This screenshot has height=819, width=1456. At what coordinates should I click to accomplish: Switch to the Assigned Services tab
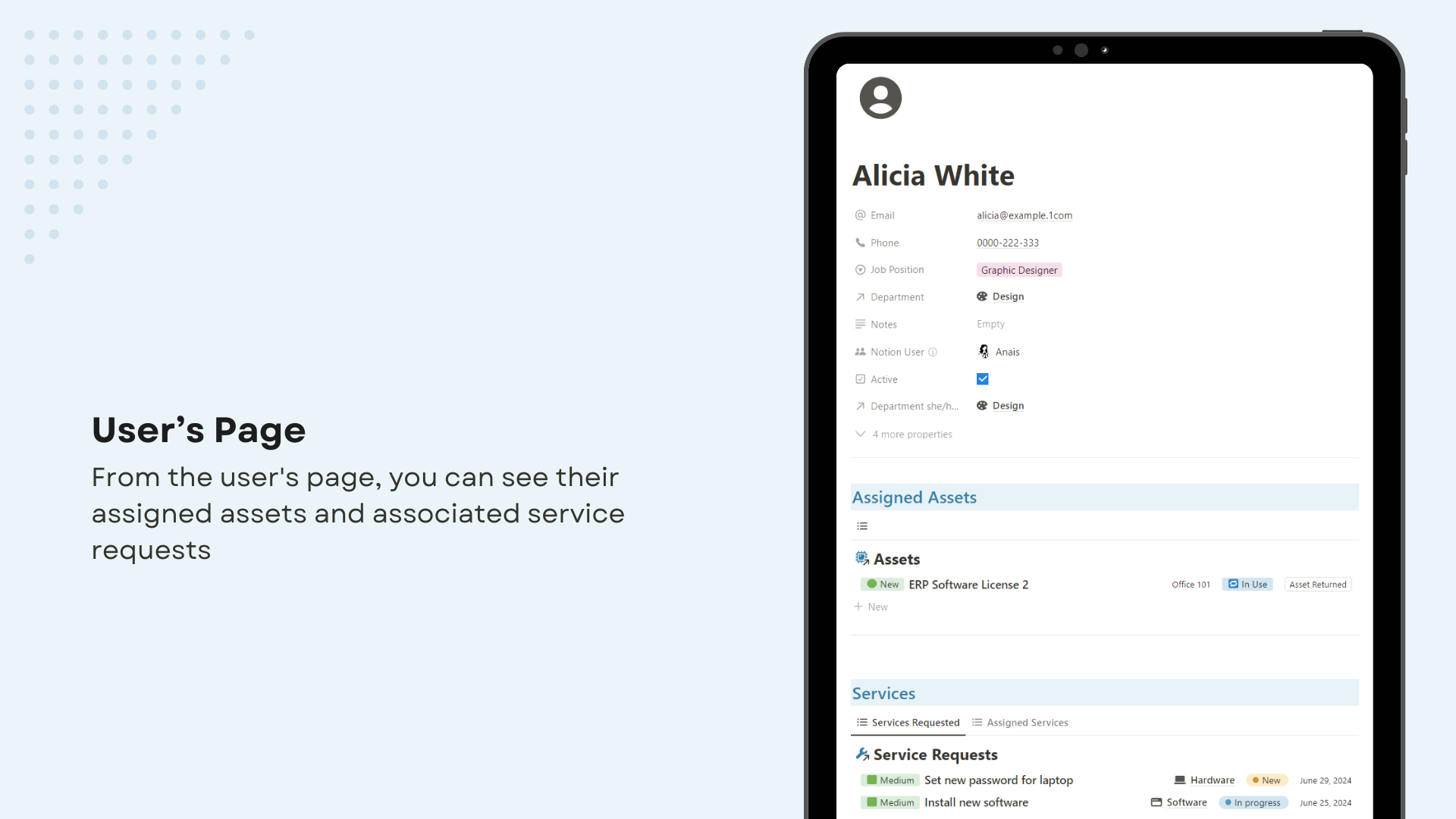pos(1020,723)
